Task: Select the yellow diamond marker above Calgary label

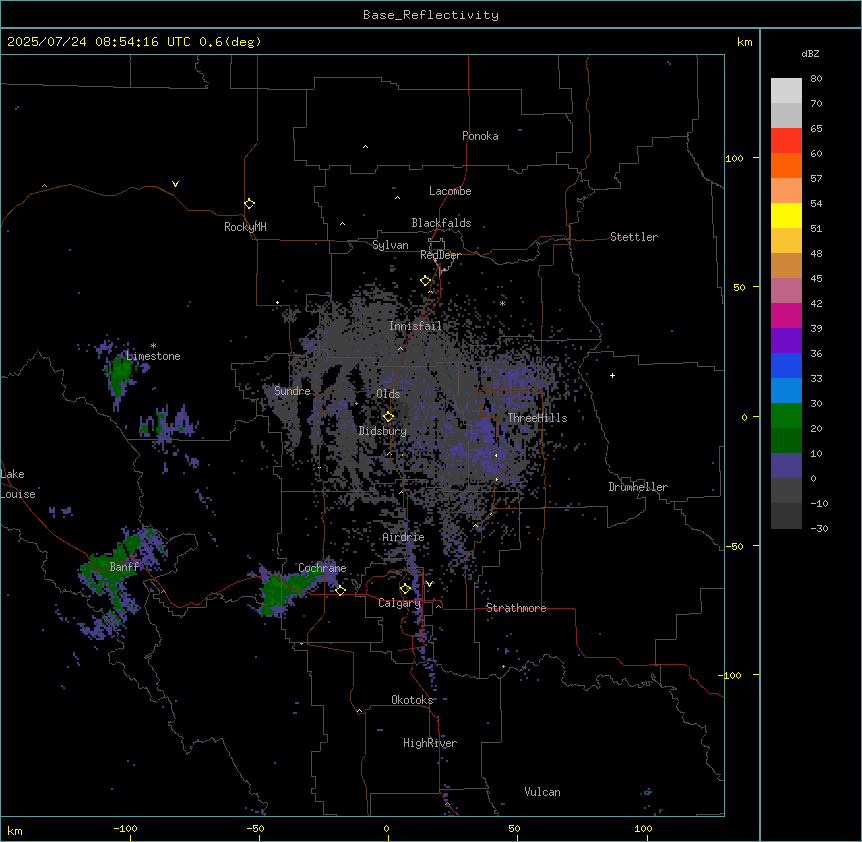Action: (x=405, y=589)
